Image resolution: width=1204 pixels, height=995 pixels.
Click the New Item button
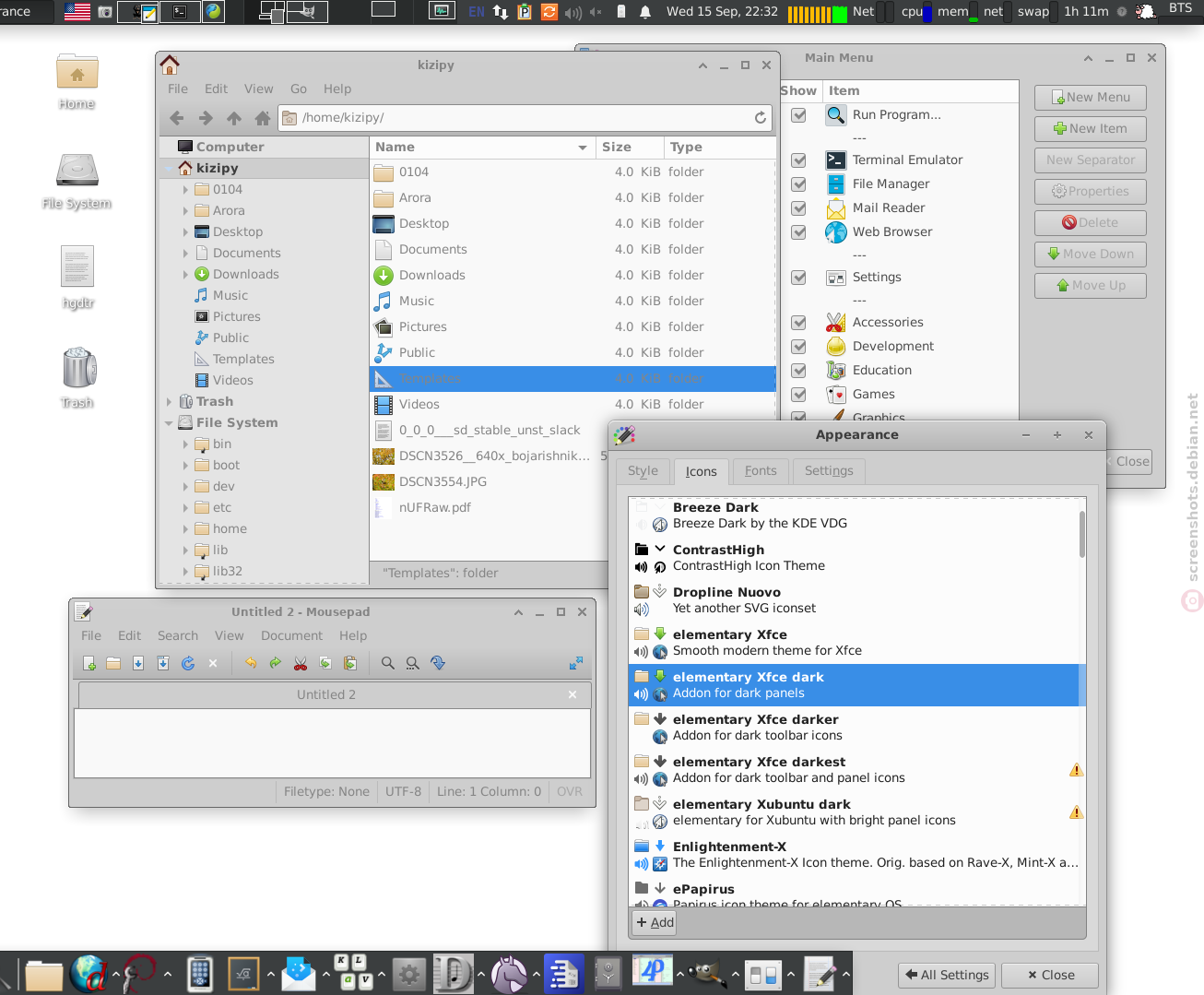point(1091,129)
